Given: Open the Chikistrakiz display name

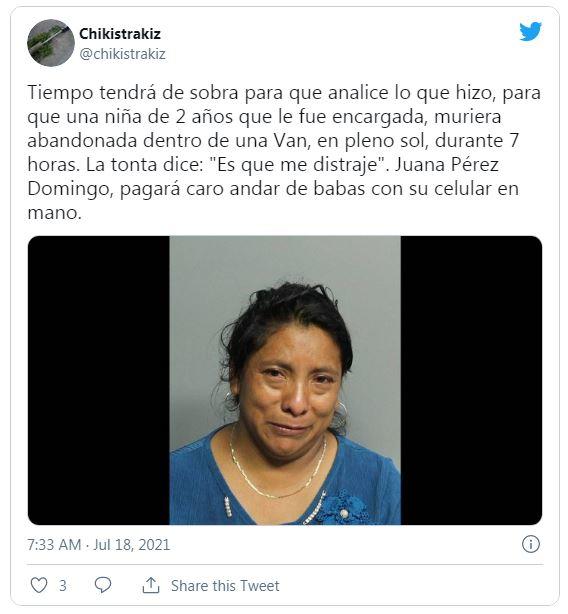Looking at the screenshot, I should pos(120,34).
